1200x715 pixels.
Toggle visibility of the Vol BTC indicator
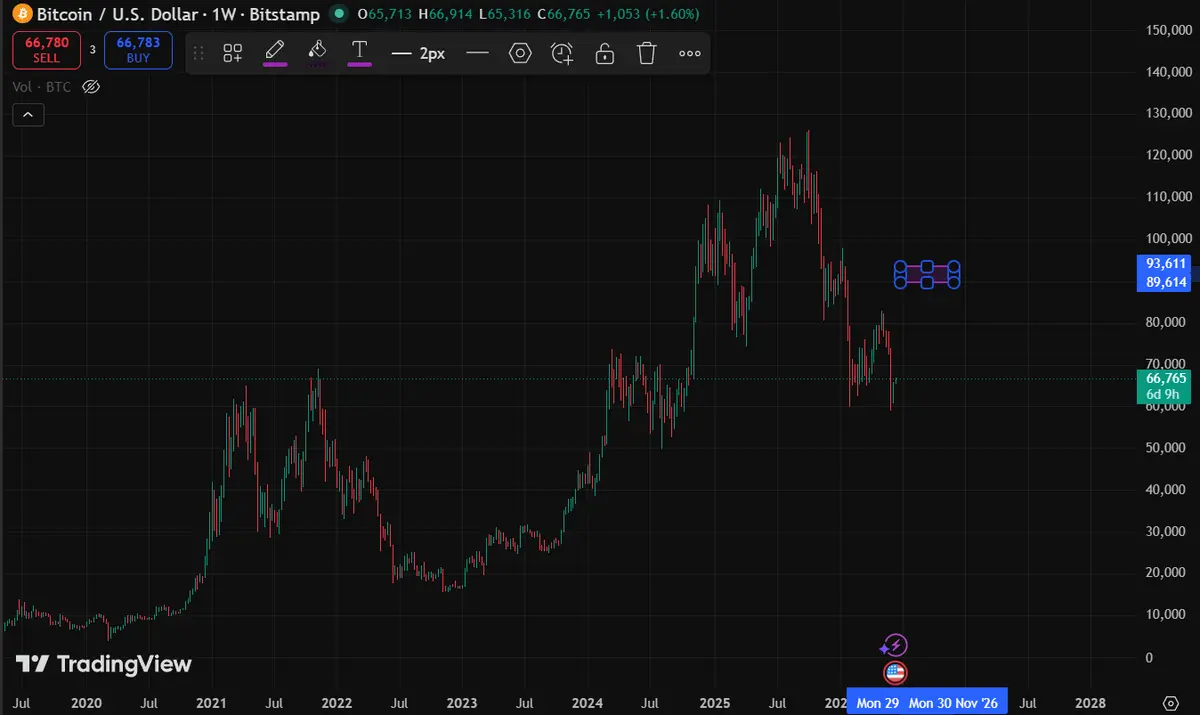click(91, 87)
